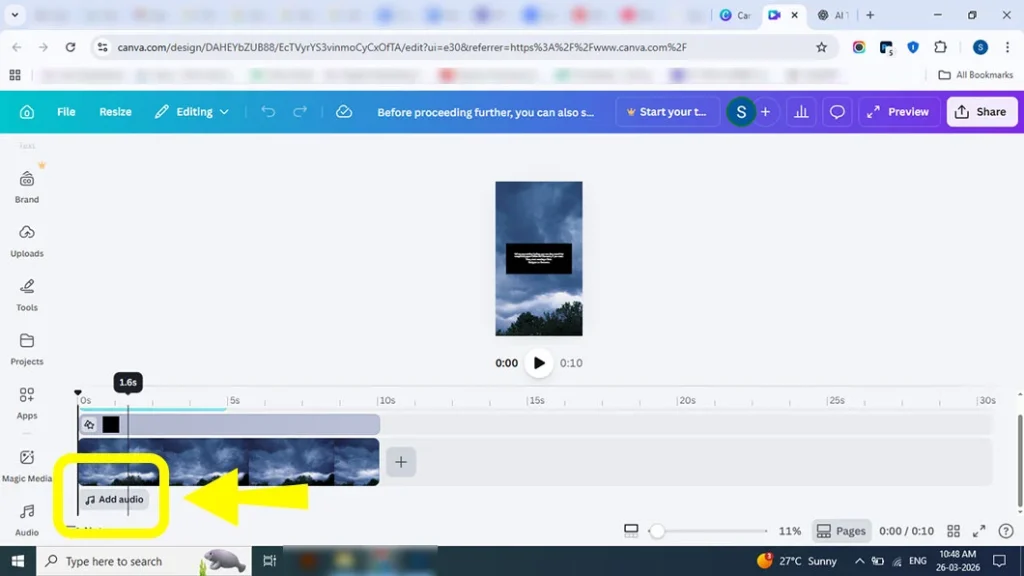Screen dimensions: 1024x576
Task: Collapse the browser bookmarks via All Bookmarks
Action: pos(975,75)
